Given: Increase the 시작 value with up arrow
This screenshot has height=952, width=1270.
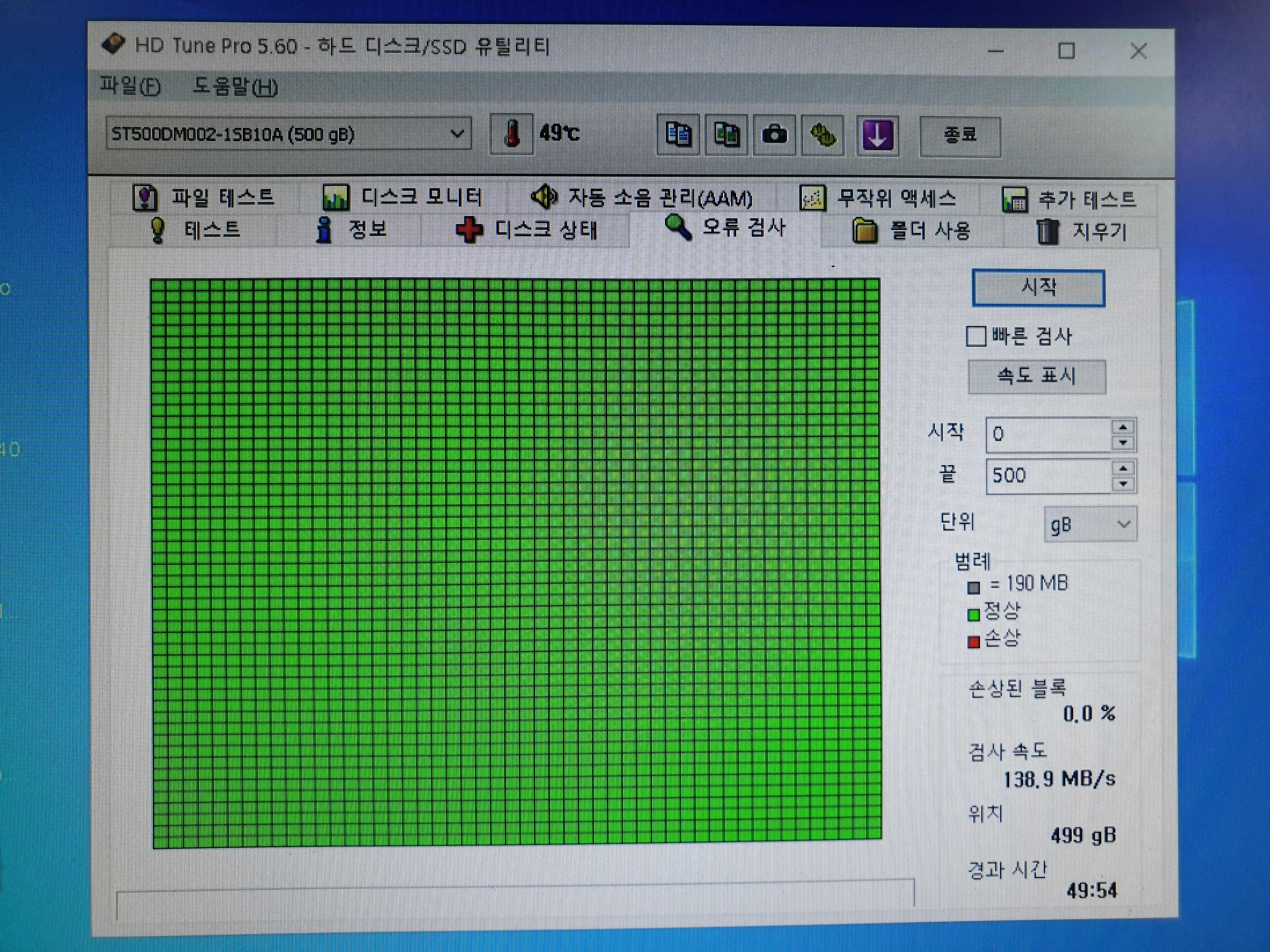Looking at the screenshot, I should [x=1123, y=427].
